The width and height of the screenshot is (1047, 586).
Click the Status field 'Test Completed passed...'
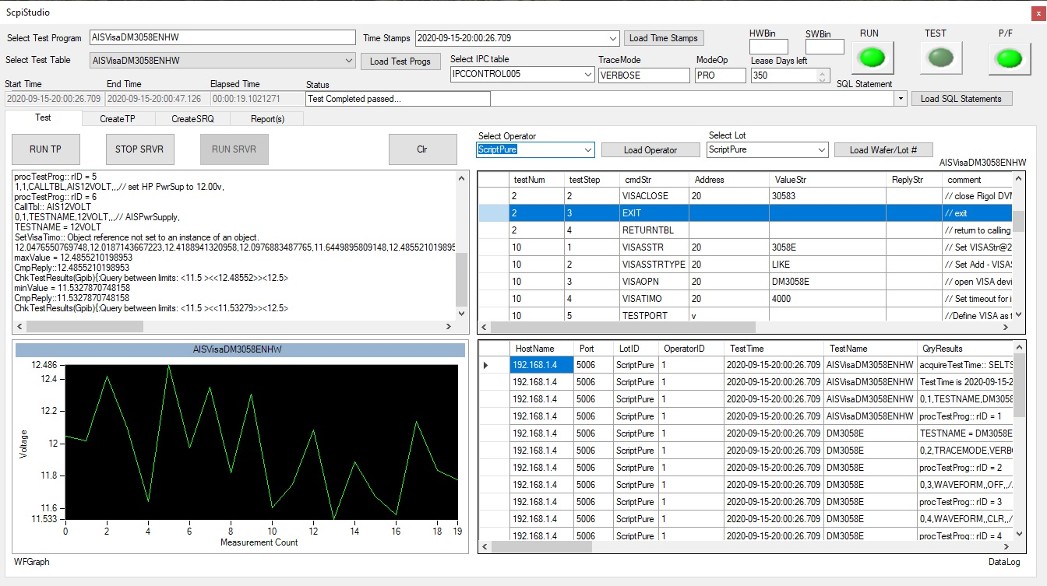click(x=398, y=99)
